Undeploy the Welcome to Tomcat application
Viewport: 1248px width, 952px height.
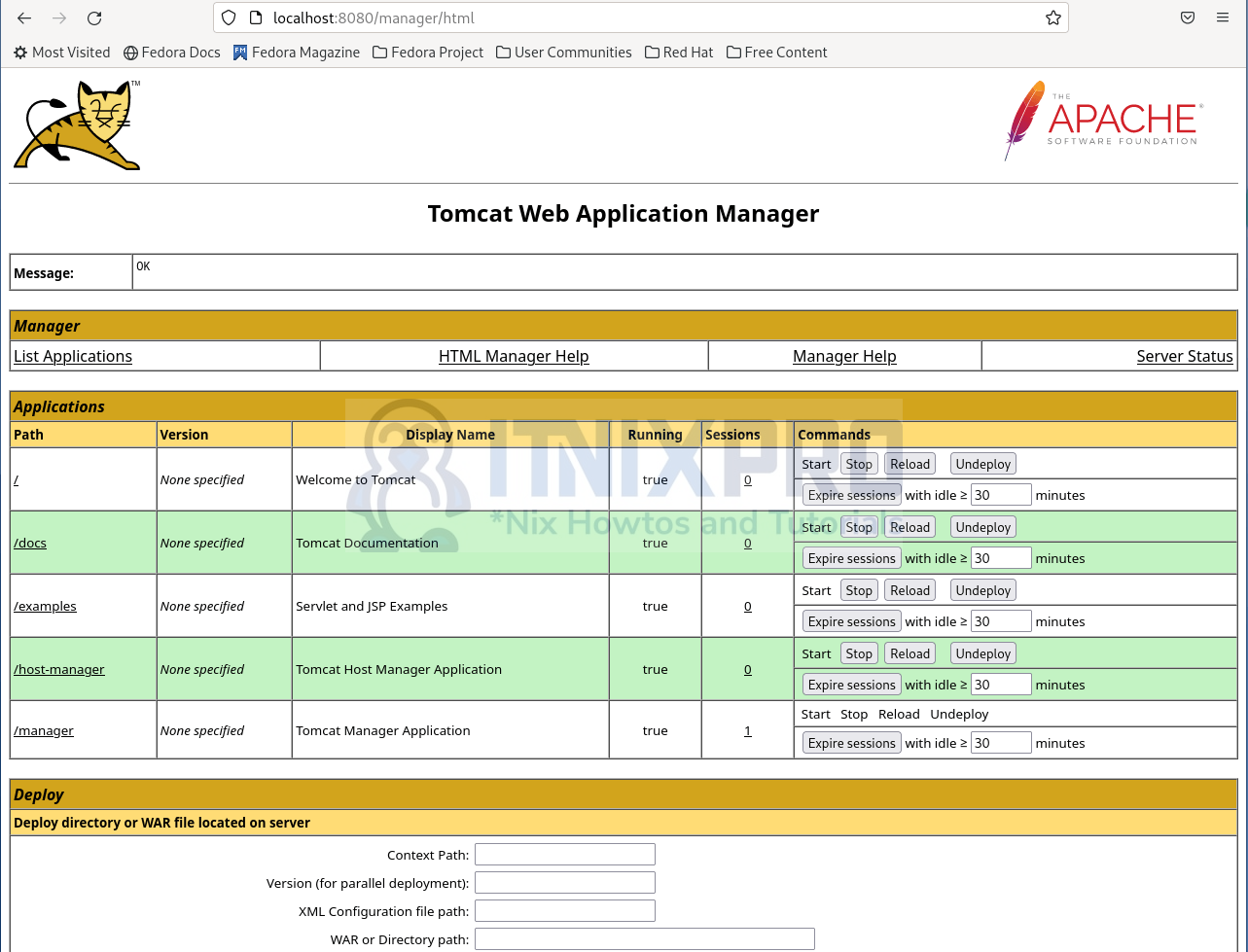983,464
